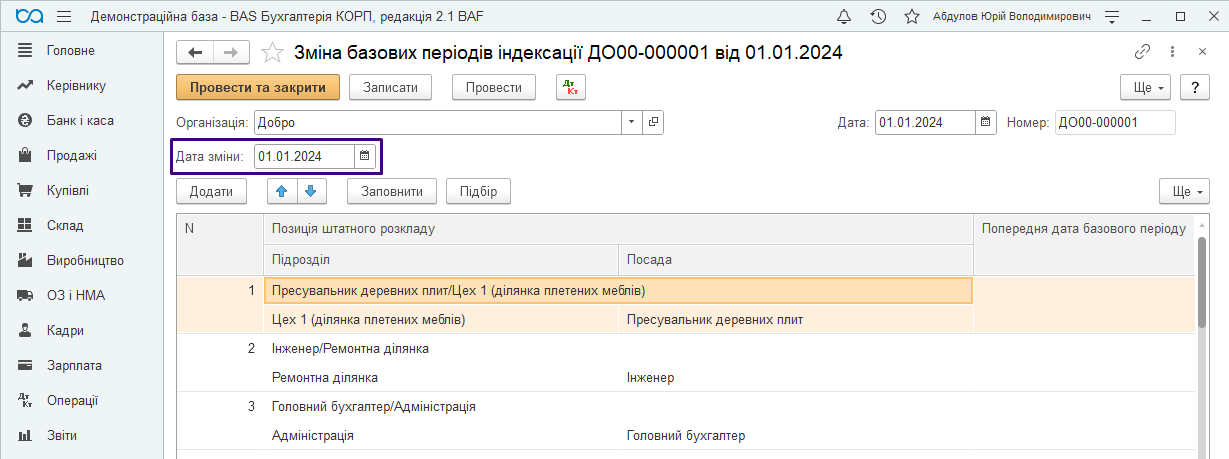Screen dimensions: 1229x459
Task: Open calendar for Дата зміни field
Action: (x=365, y=156)
